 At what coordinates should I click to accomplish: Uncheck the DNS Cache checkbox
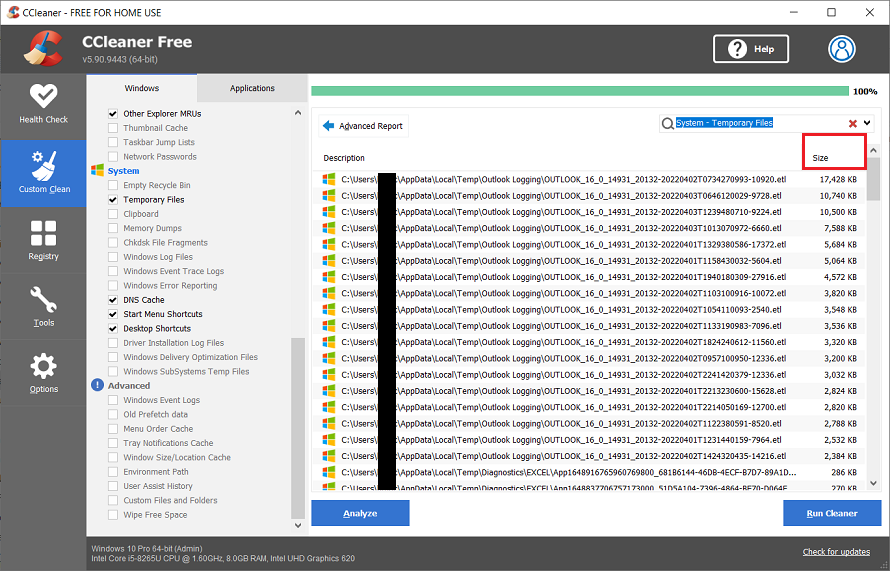113,300
